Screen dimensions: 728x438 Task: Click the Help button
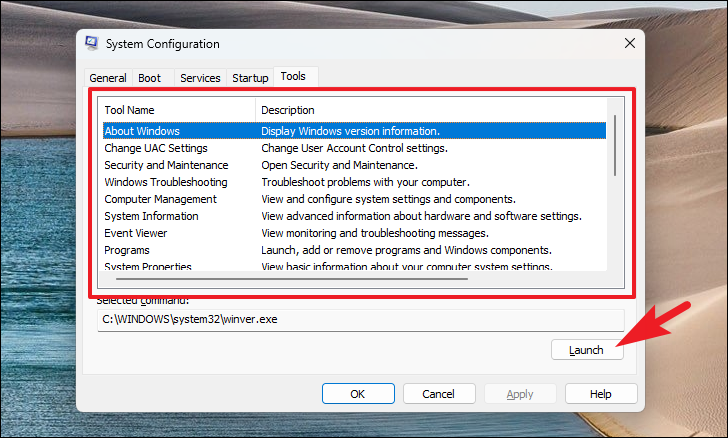coord(601,394)
